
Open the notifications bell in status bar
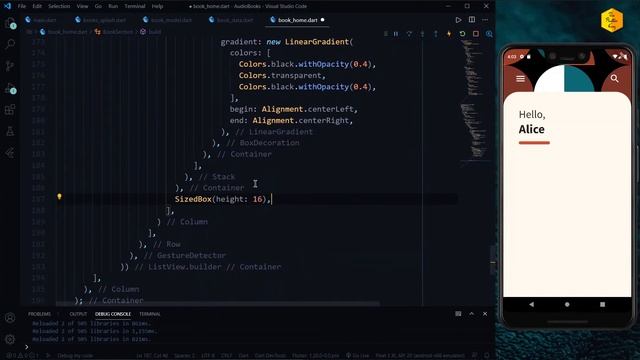click(487, 356)
